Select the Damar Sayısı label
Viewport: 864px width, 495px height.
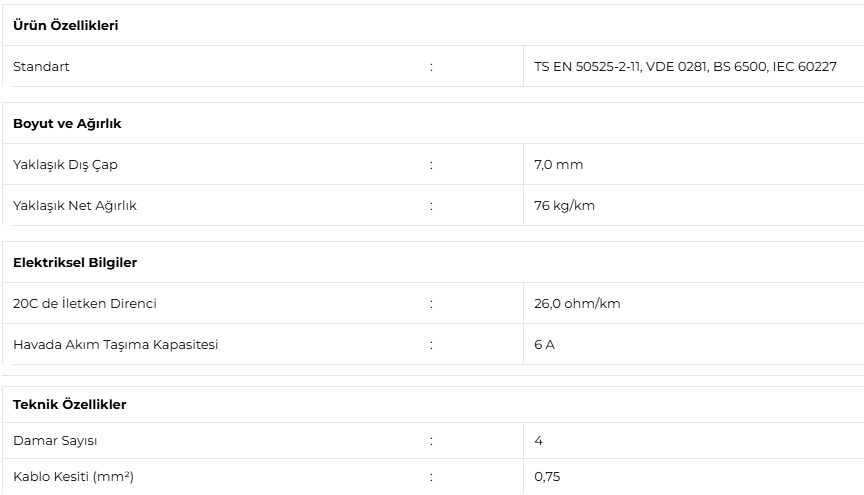[x=55, y=441]
